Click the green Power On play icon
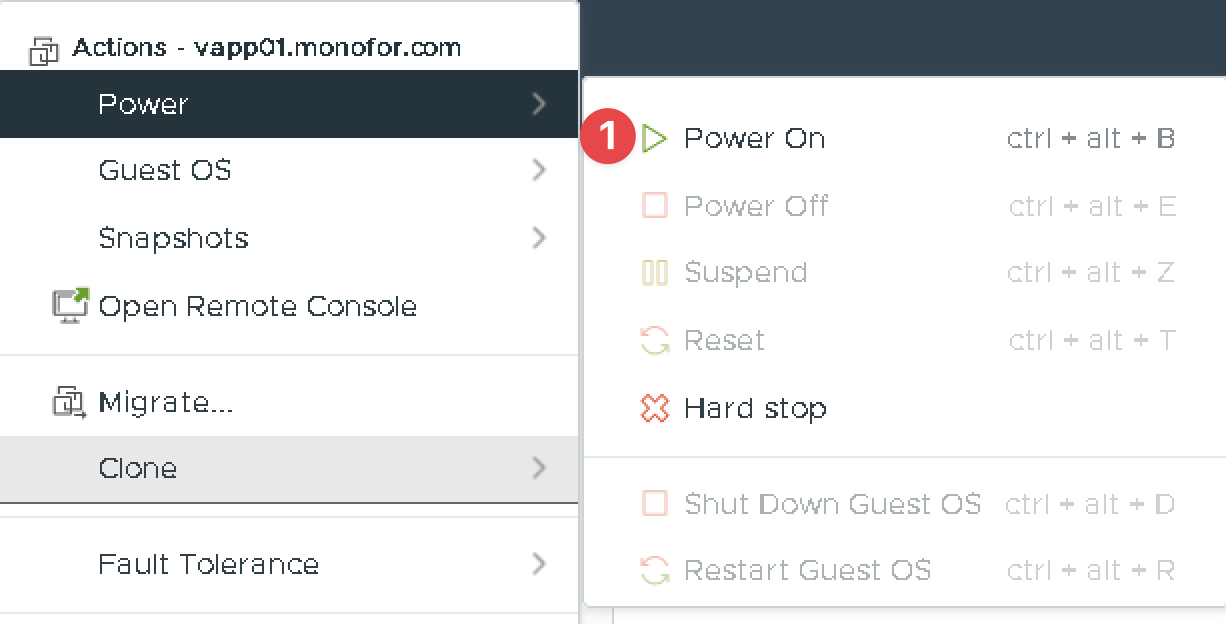 click(655, 138)
